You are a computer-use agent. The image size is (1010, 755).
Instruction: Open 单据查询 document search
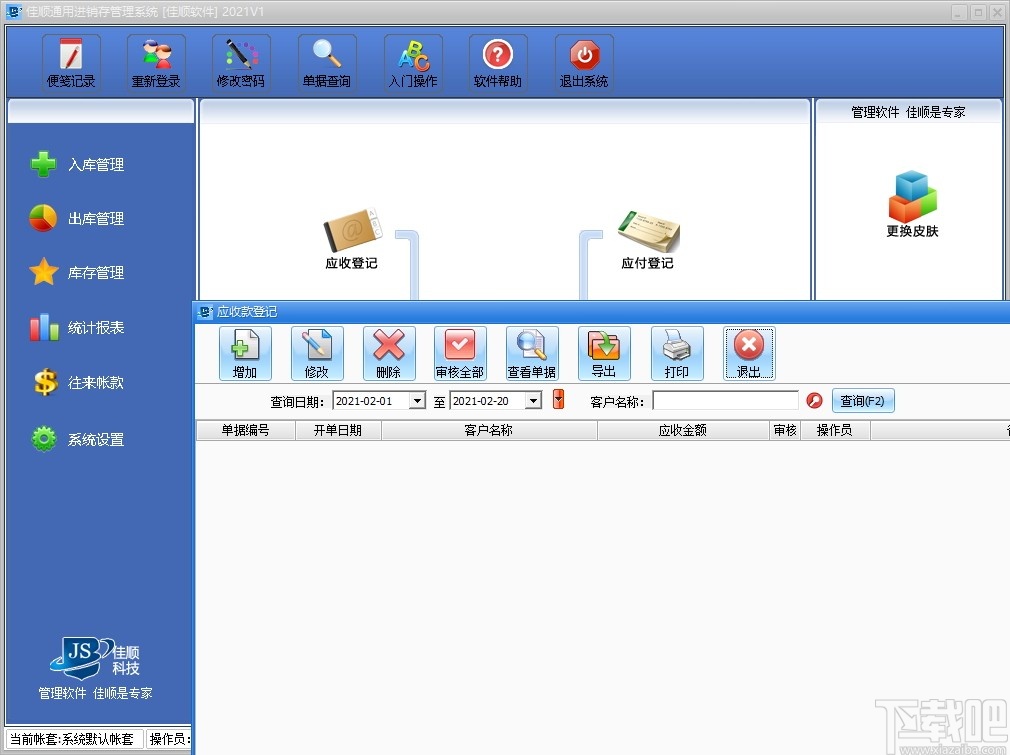(x=327, y=62)
